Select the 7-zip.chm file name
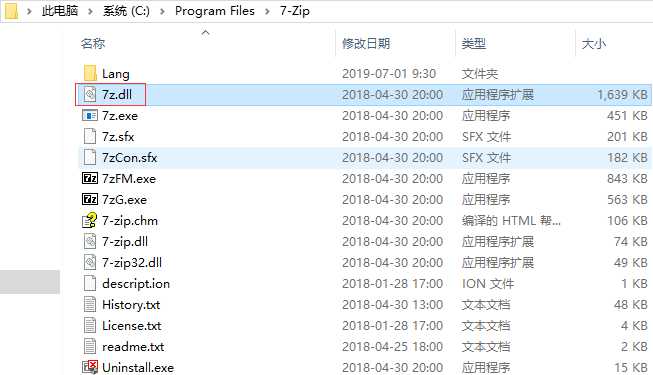 click(130, 220)
